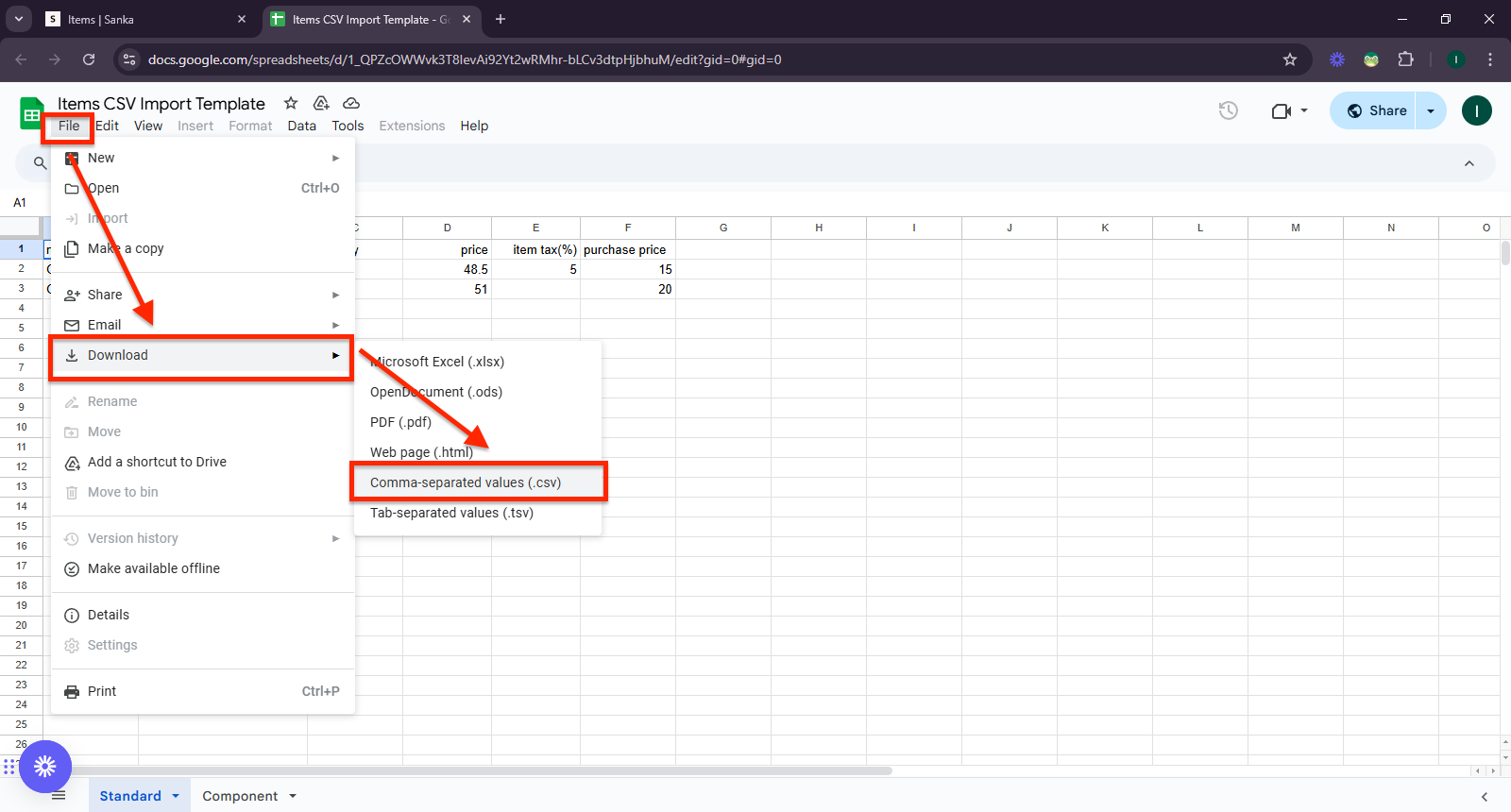1511x812 pixels.
Task: Open version history clock icon
Action: click(1228, 110)
